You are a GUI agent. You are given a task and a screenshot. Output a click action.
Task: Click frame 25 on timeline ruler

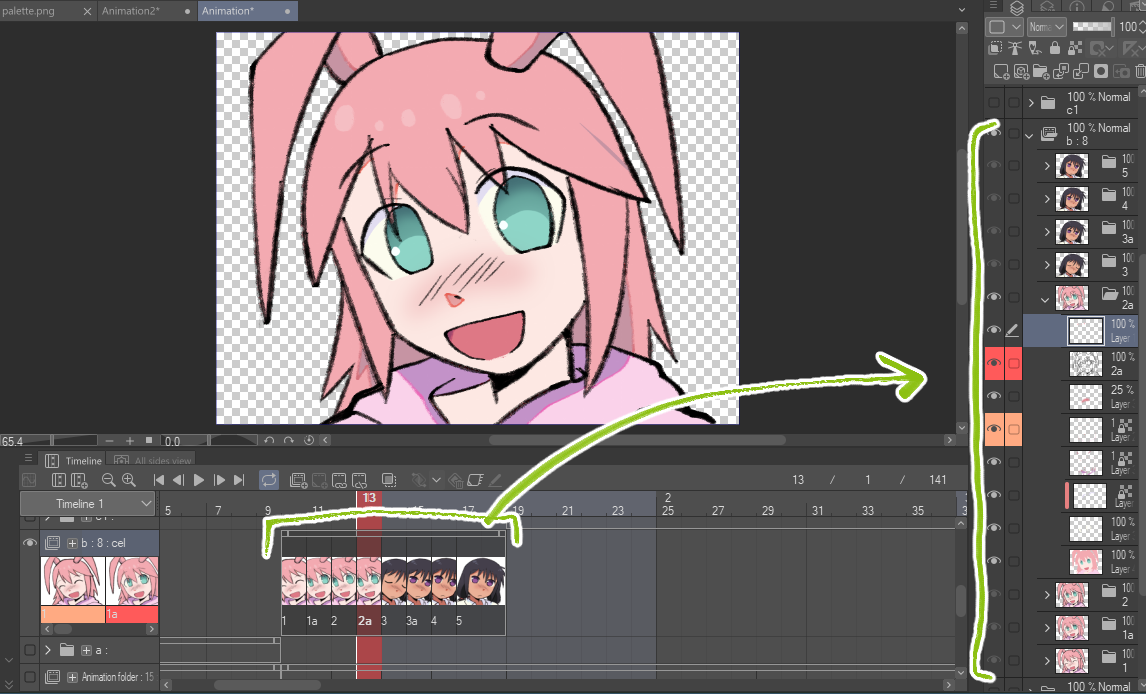[x=668, y=511]
